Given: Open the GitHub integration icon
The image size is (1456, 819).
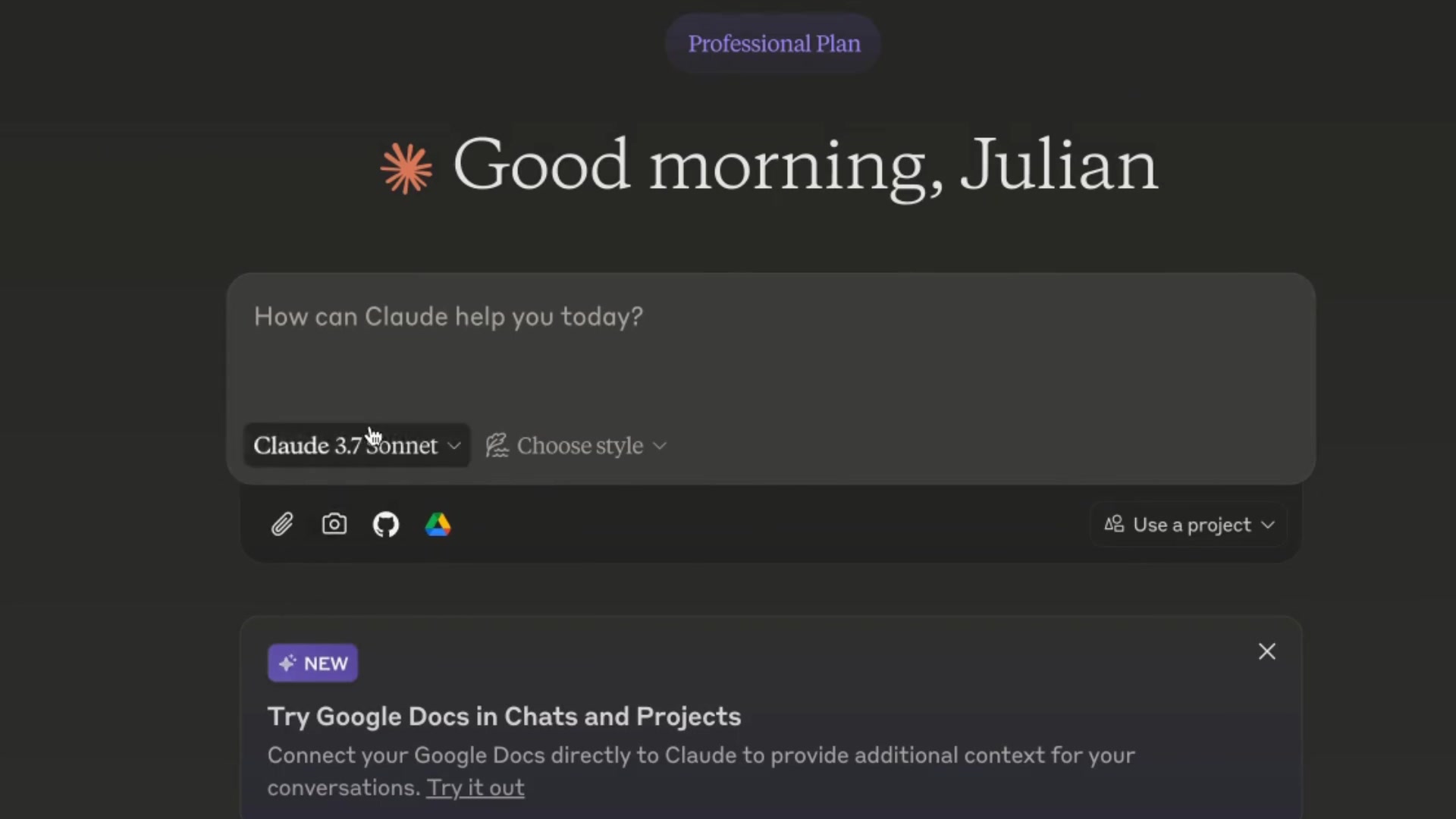Looking at the screenshot, I should [386, 525].
